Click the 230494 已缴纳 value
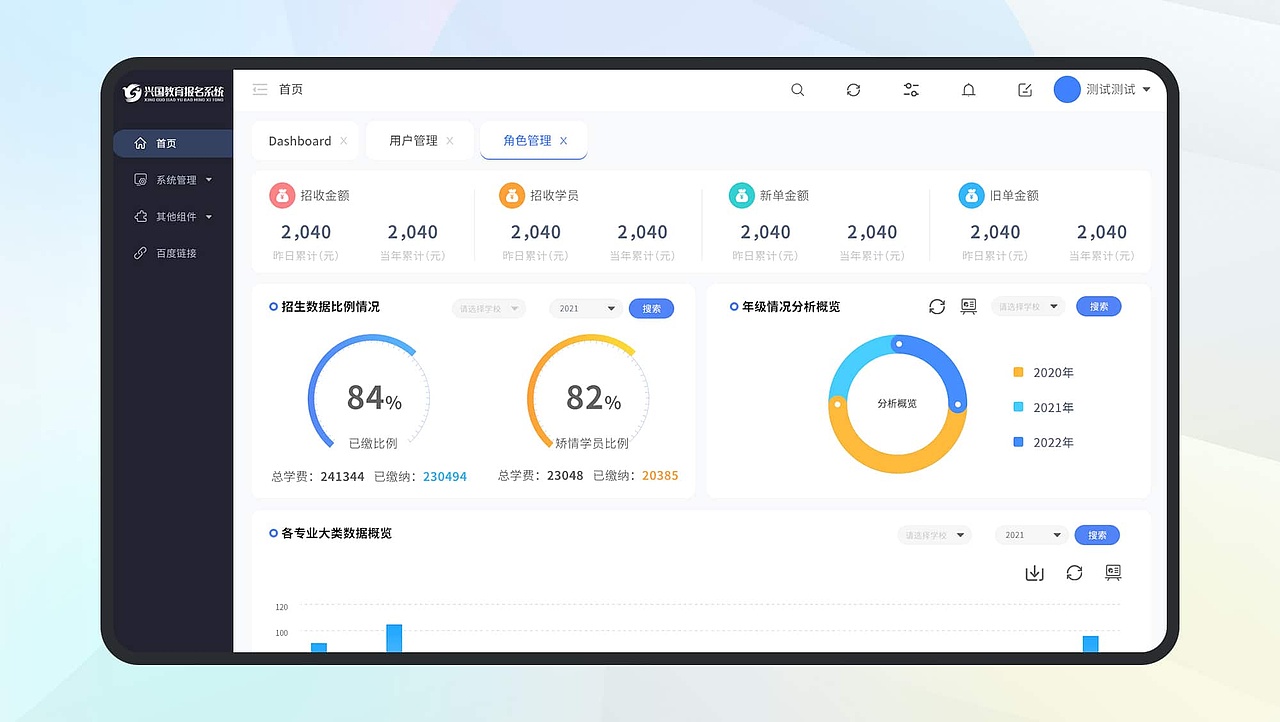This screenshot has width=1280, height=722. [445, 477]
